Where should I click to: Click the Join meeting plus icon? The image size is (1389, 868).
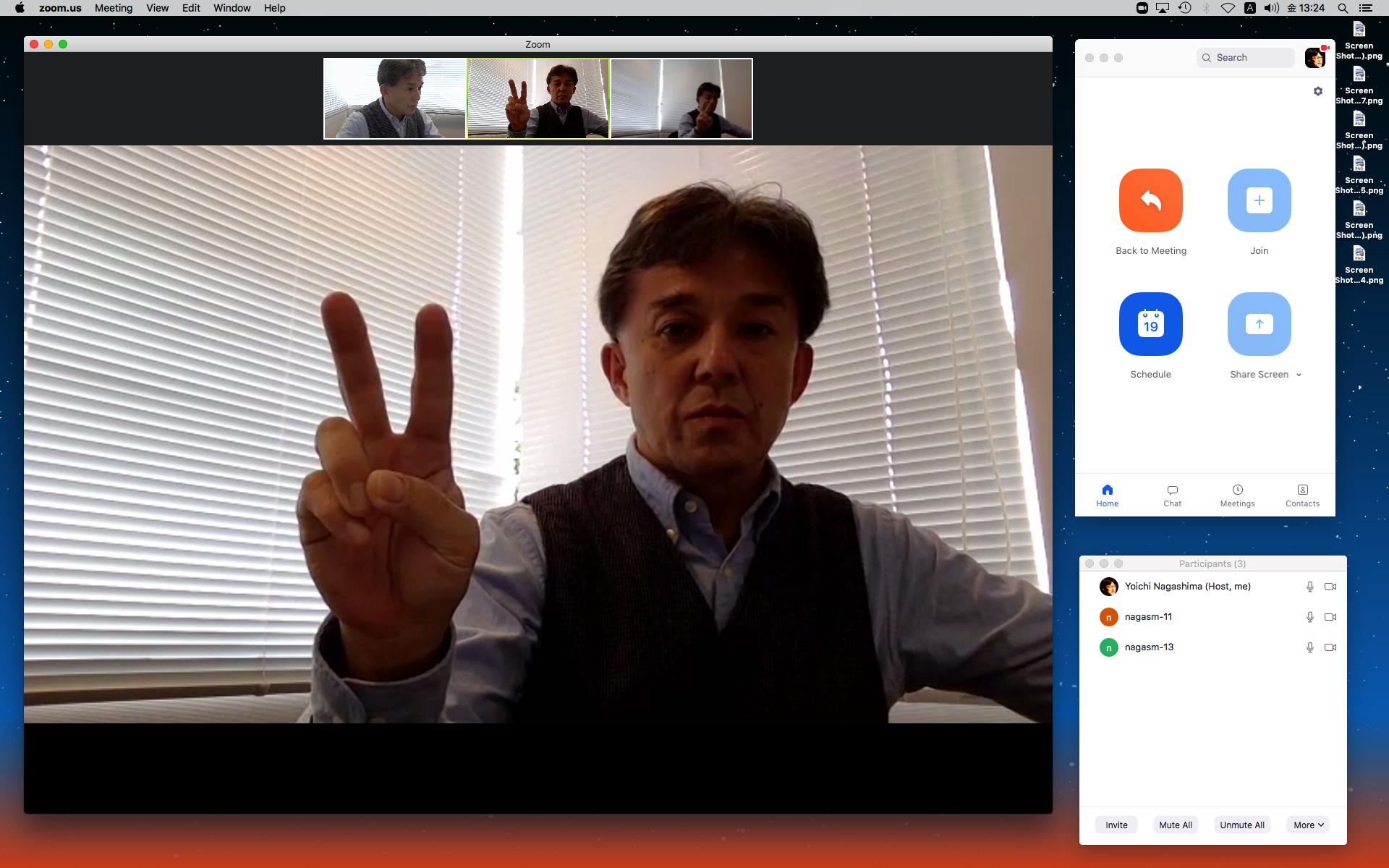point(1259,200)
